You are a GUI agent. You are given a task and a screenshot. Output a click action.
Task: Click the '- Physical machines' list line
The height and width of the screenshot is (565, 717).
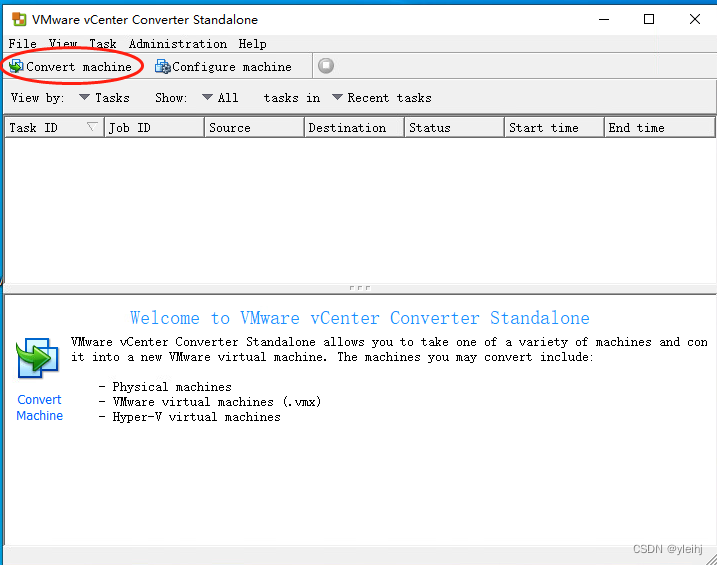pyautogui.click(x=165, y=387)
